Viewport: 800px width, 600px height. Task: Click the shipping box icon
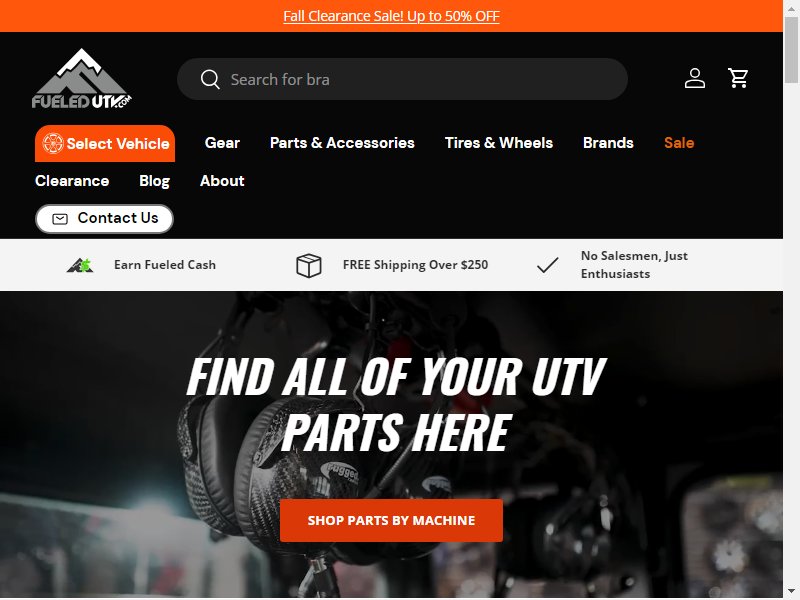309,265
